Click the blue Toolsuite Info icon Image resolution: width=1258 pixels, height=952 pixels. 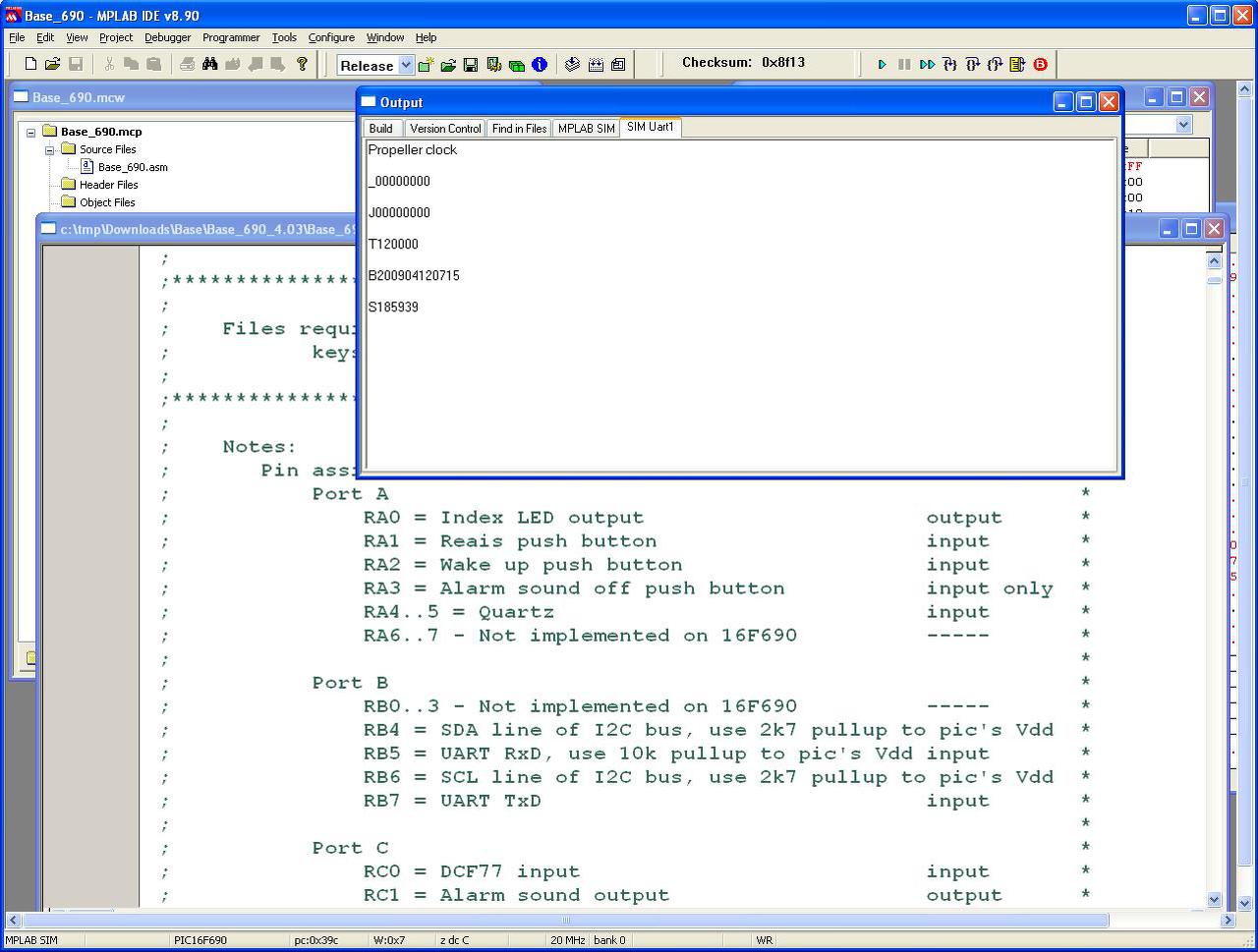539,65
